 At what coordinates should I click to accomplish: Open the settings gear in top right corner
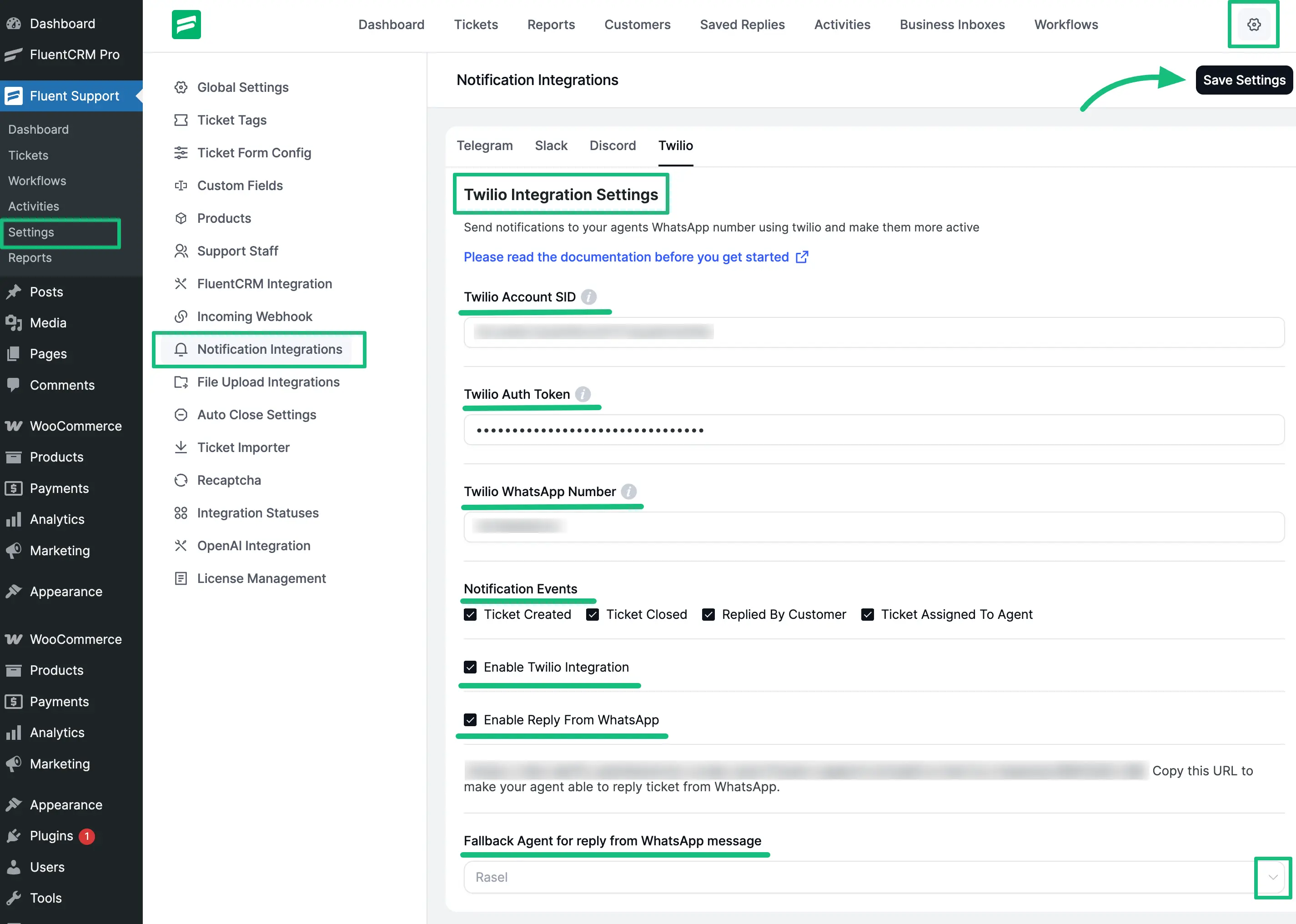[1253, 25]
